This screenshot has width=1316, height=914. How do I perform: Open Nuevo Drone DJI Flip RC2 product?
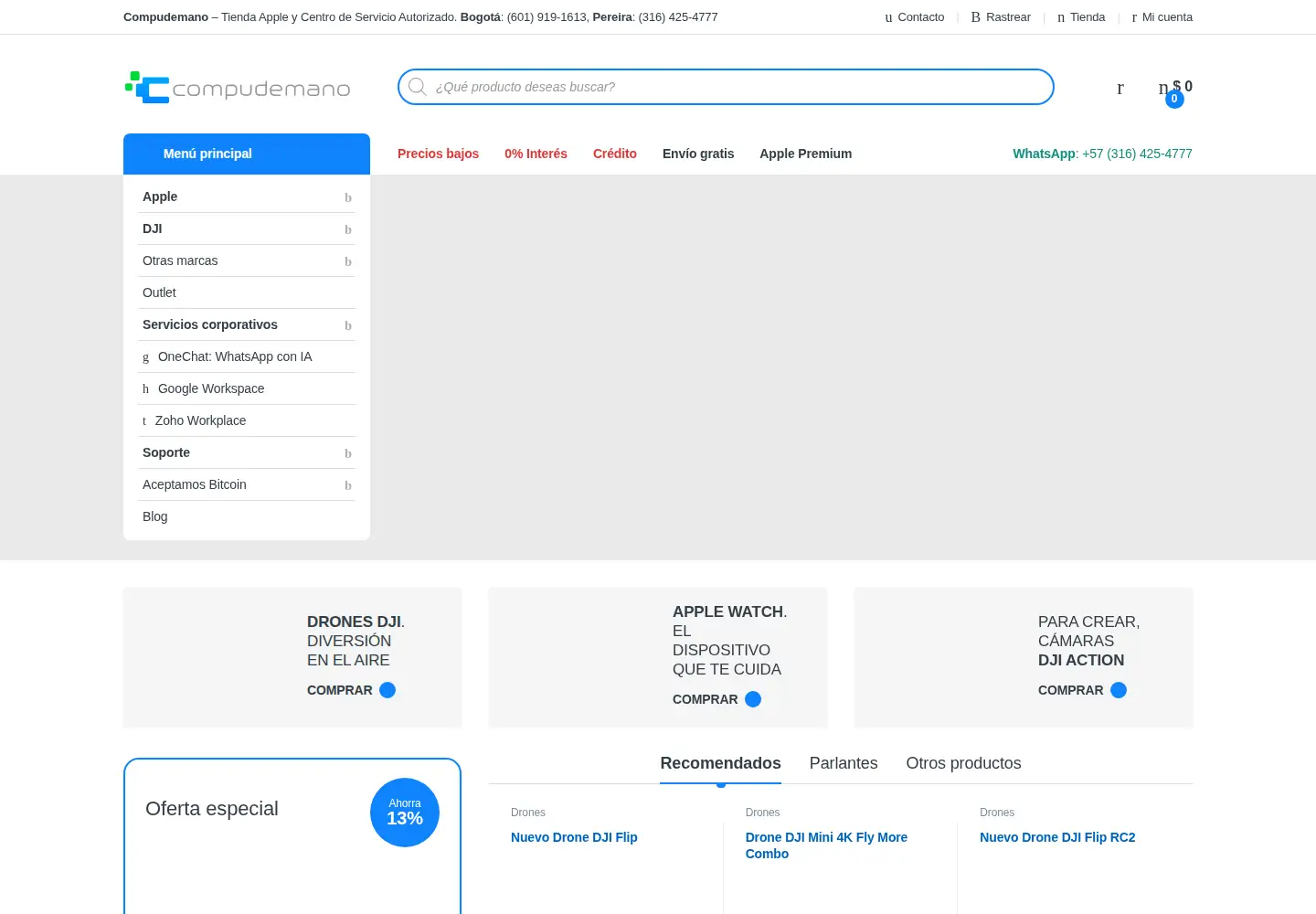1057,837
